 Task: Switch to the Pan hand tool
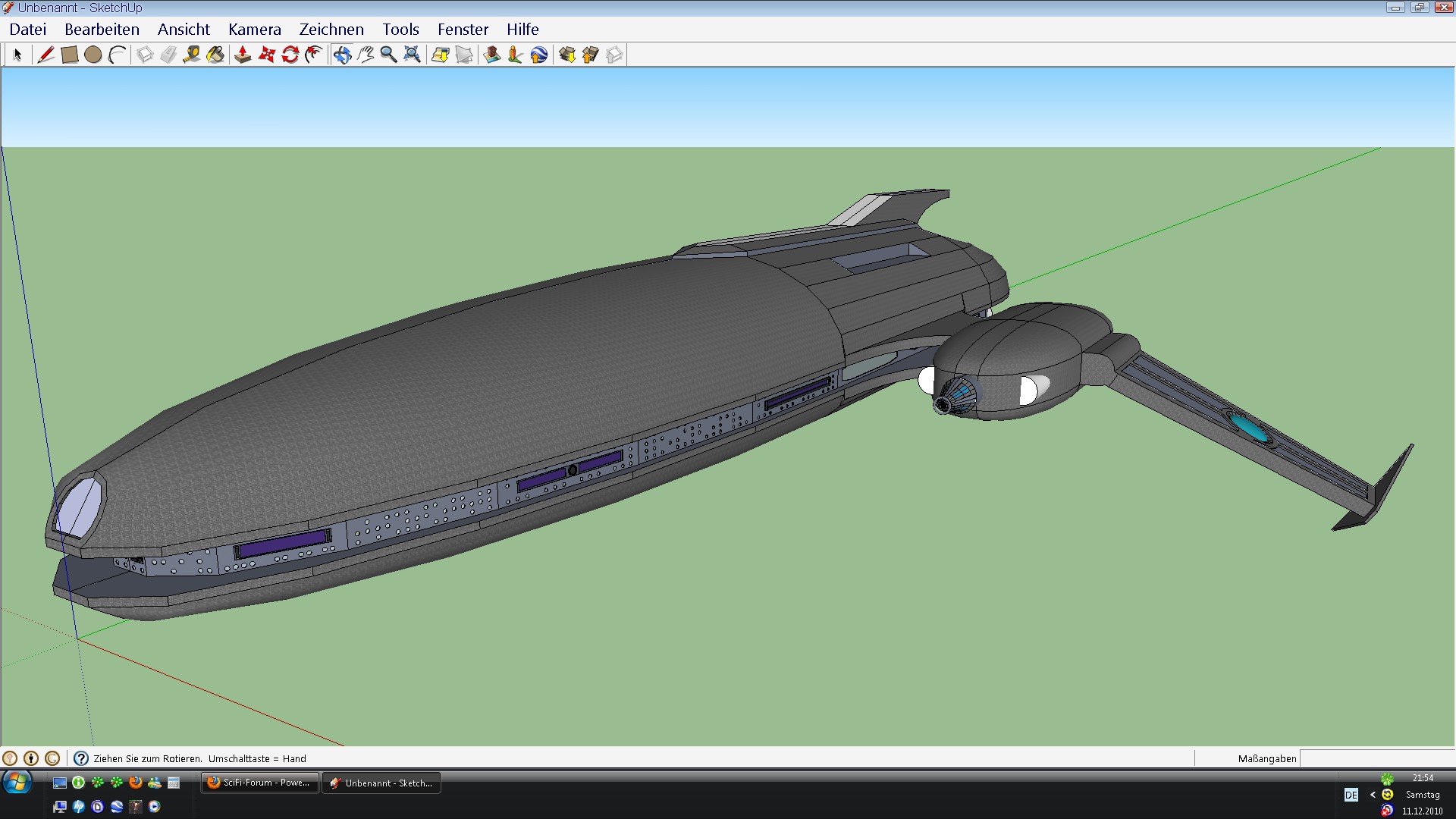tap(366, 55)
